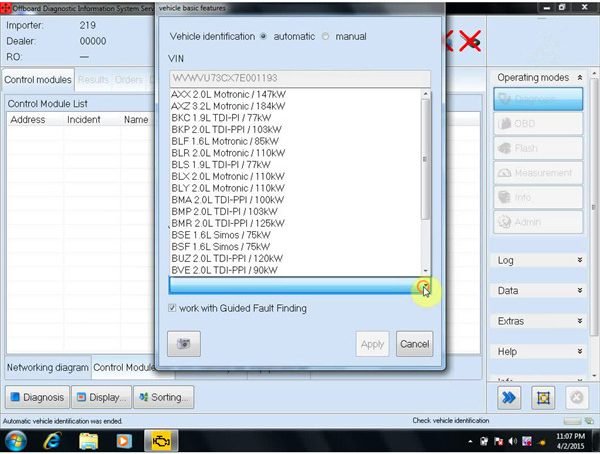The width and height of the screenshot is (600, 454).
Task: Open the Flash operating mode
Action: pyautogui.click(x=538, y=148)
